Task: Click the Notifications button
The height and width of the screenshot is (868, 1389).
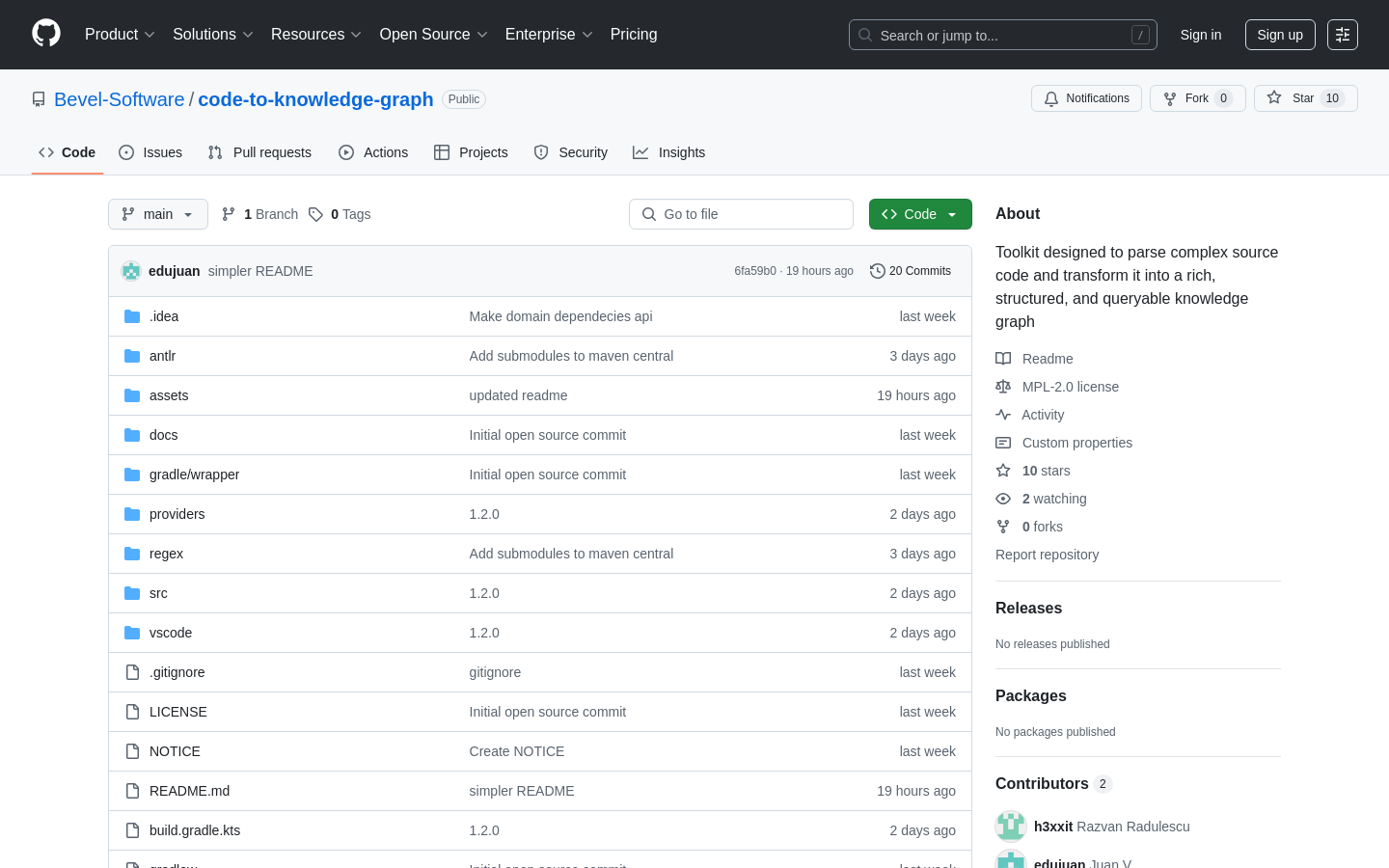Action: [x=1086, y=98]
